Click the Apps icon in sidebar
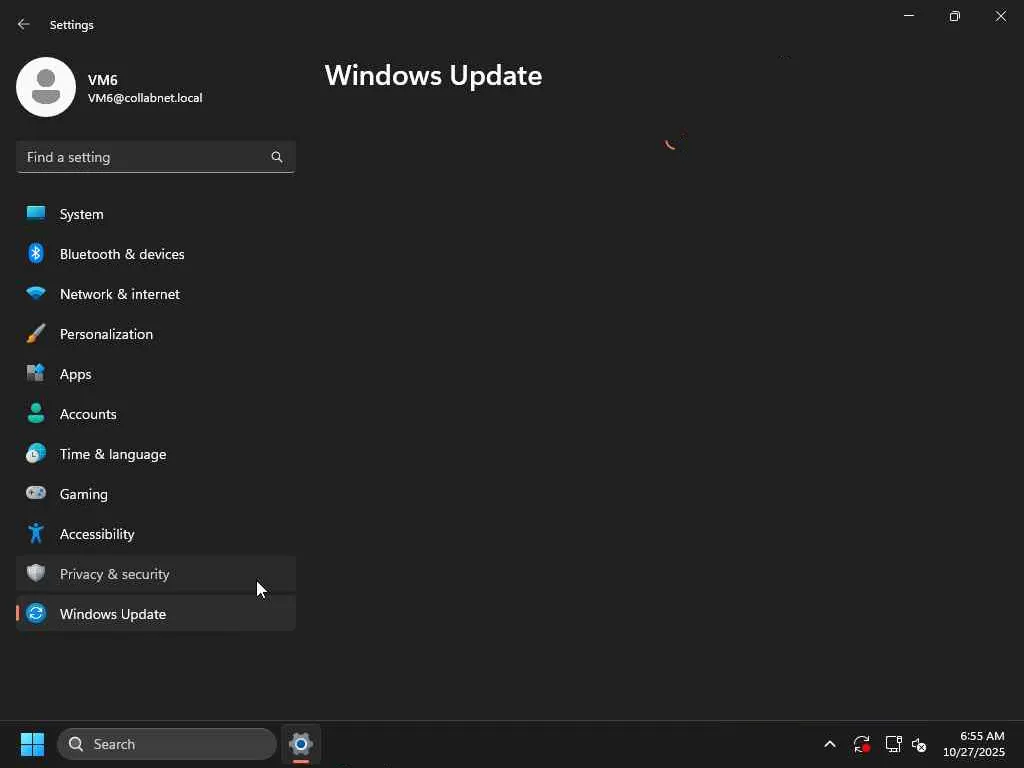The height and width of the screenshot is (768, 1024). pos(36,374)
